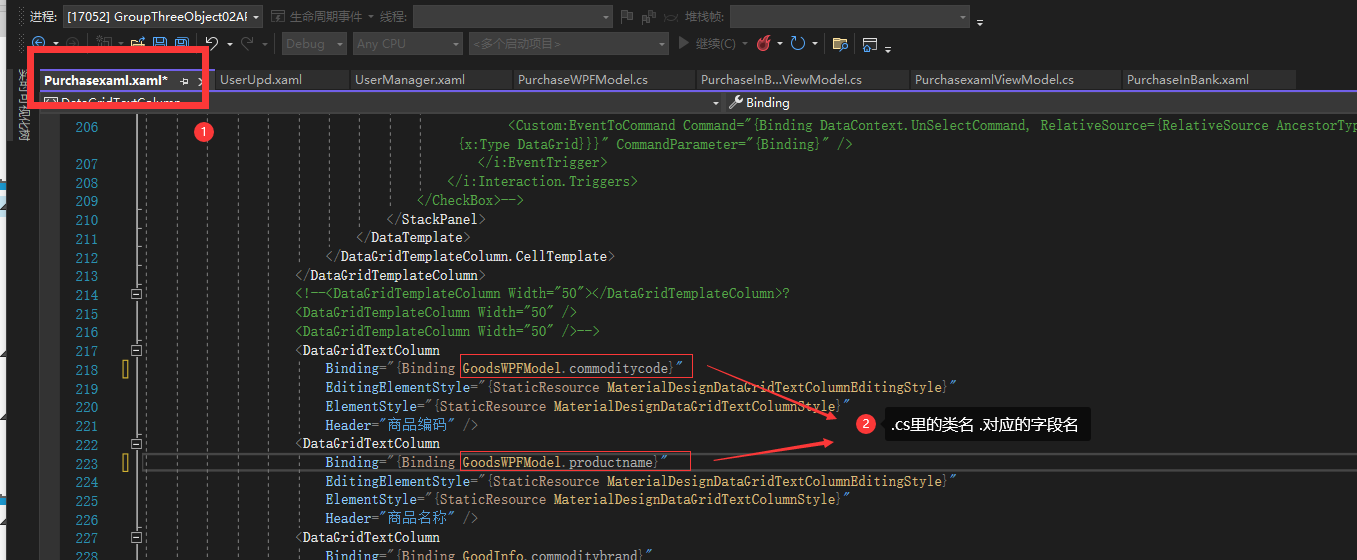
Task: Collapse the DataGridTextColumn block at line 222
Action: [137, 444]
